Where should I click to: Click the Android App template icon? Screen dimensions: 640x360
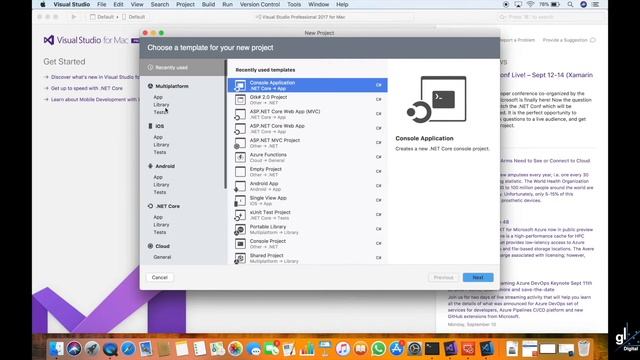click(240, 186)
